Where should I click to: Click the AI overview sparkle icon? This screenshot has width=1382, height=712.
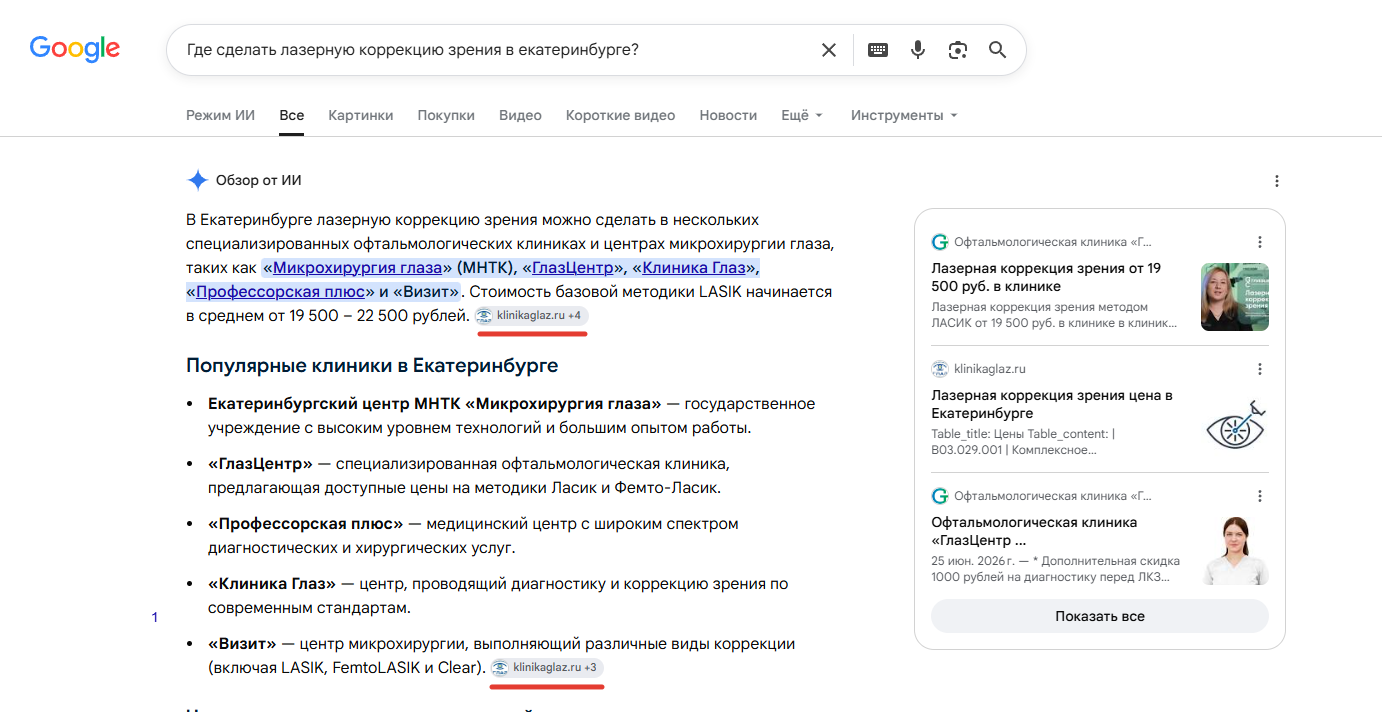pos(197,180)
